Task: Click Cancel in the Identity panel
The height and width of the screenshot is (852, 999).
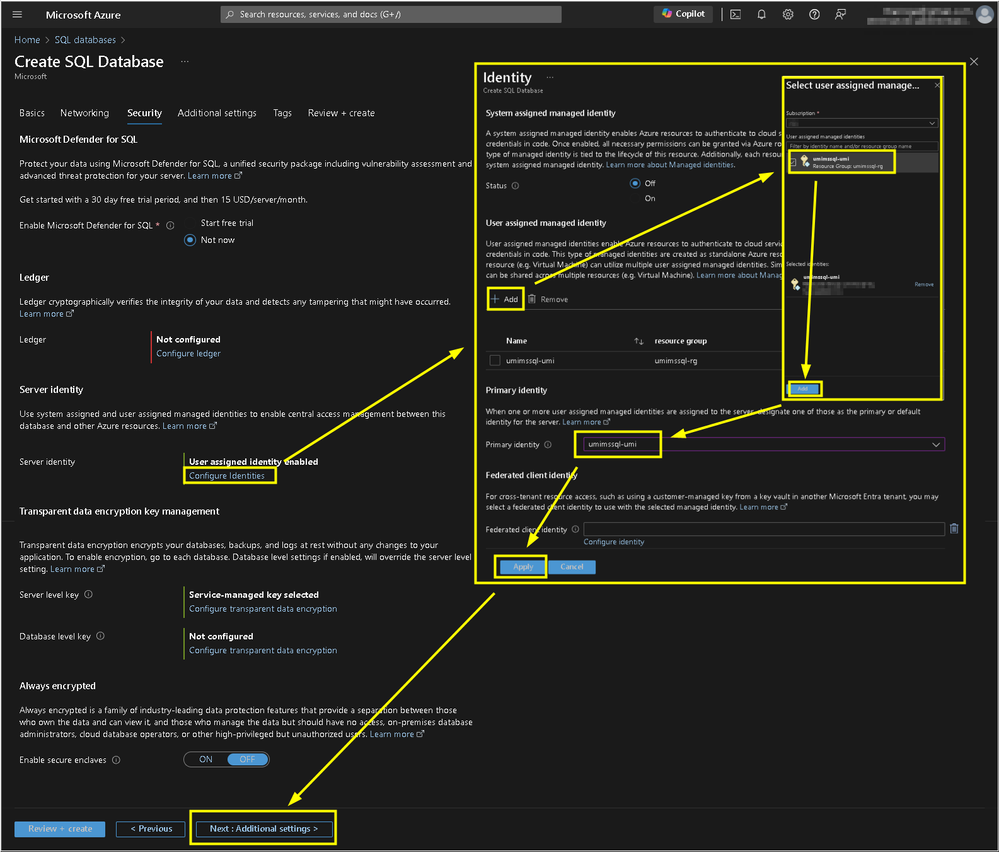Action: click(x=571, y=567)
